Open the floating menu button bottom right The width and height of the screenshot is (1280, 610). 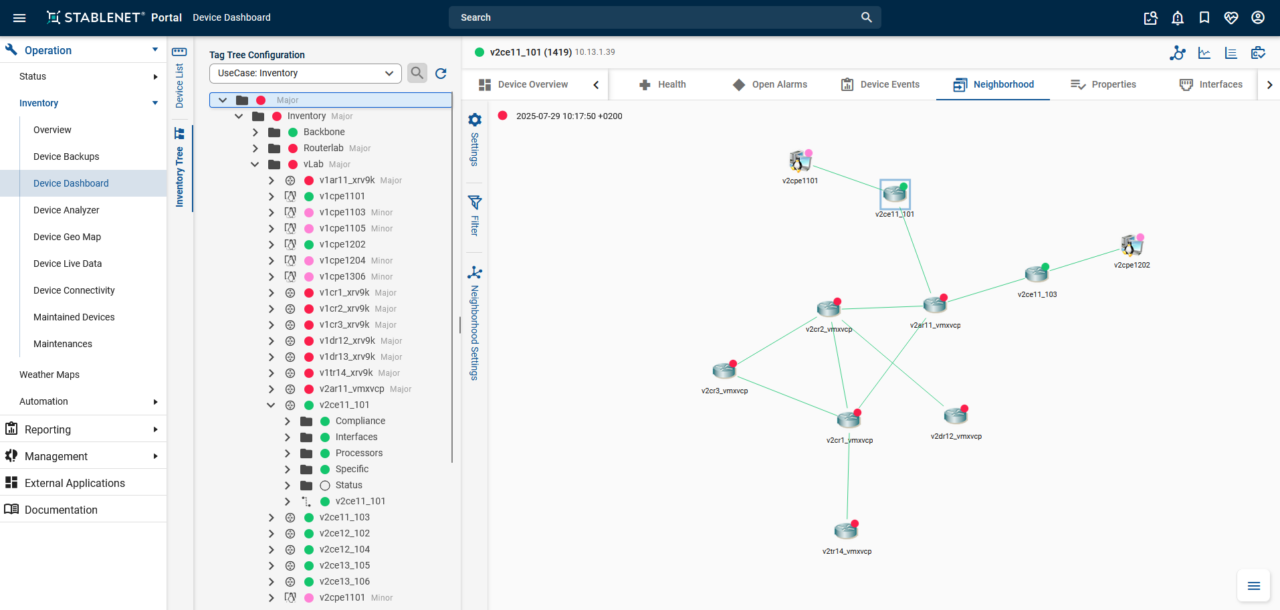click(1252, 585)
